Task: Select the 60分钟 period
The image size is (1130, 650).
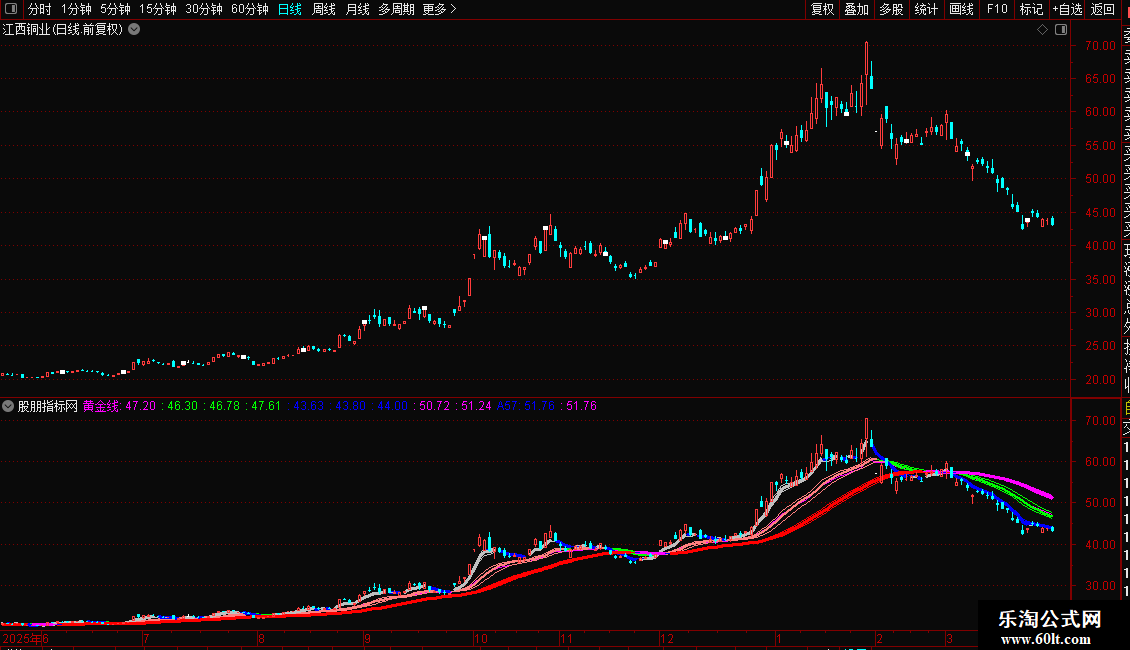Action: [250, 9]
